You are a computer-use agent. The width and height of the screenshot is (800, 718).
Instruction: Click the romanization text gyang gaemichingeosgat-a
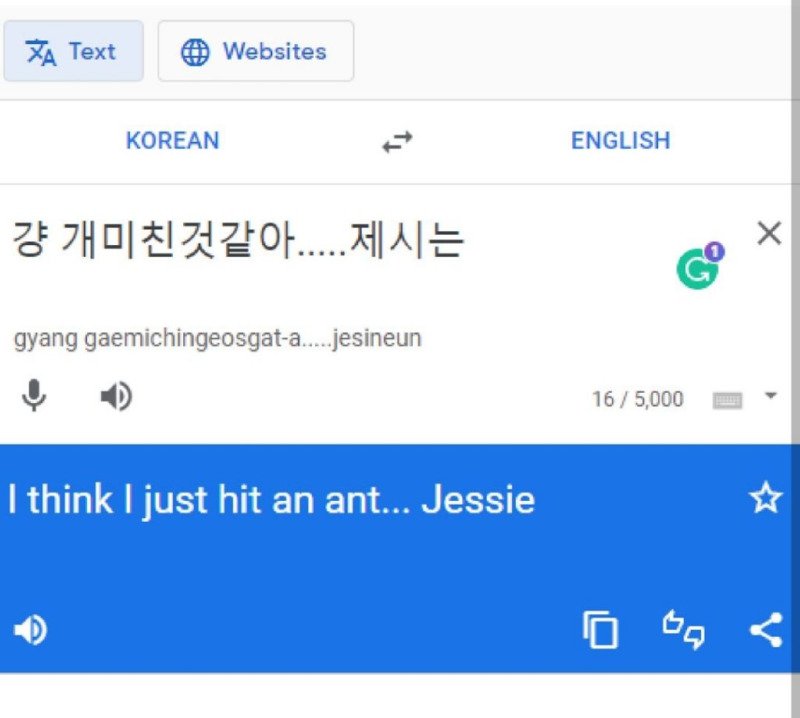(158, 338)
